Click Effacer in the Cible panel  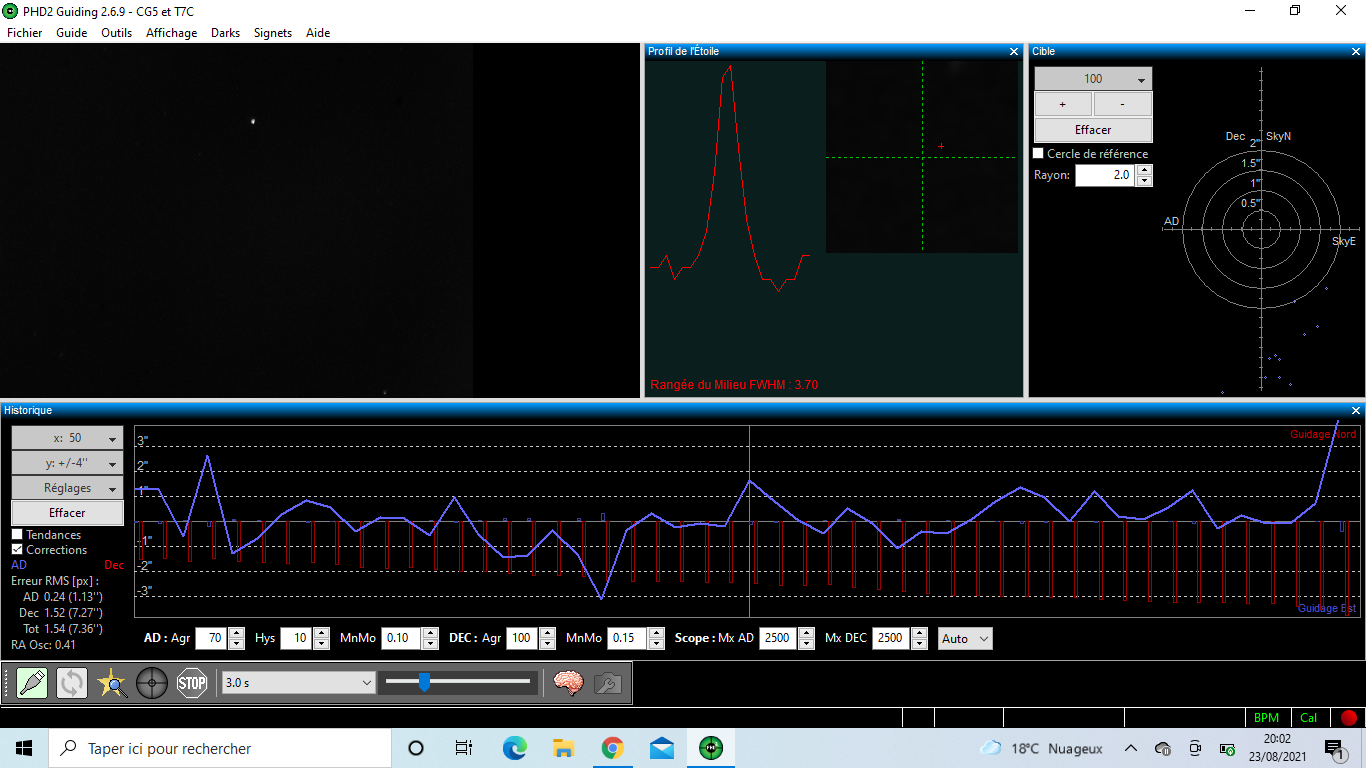pos(1093,130)
